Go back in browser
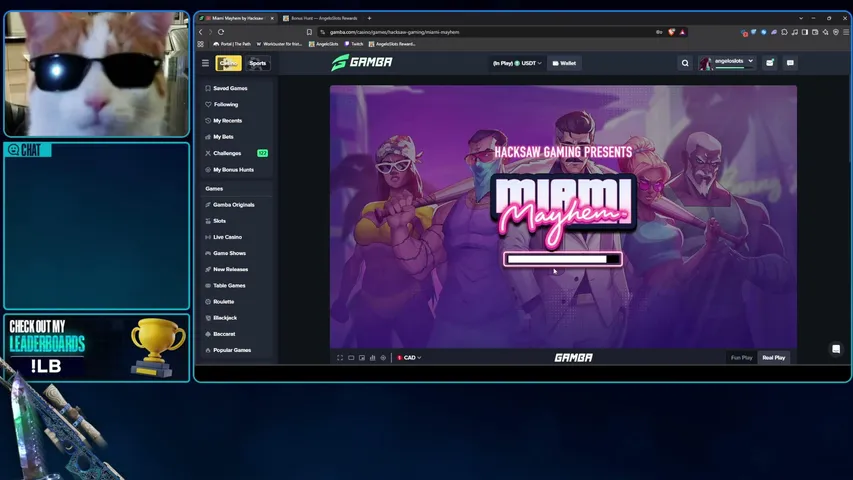 coord(200,32)
